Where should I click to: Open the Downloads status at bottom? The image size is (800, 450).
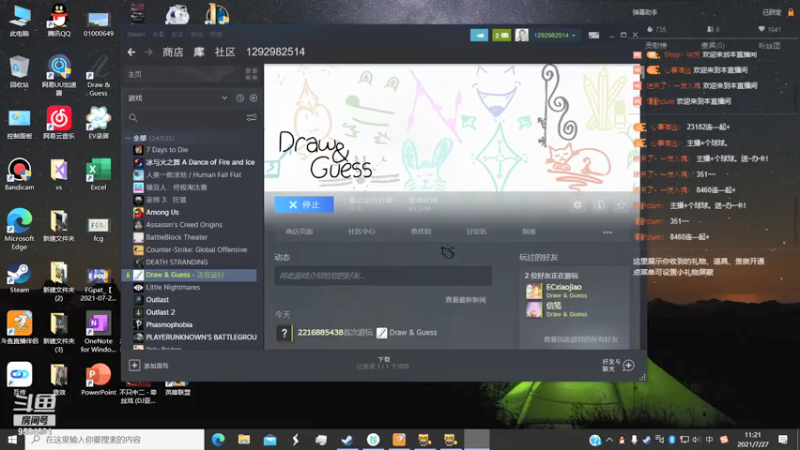coord(383,363)
